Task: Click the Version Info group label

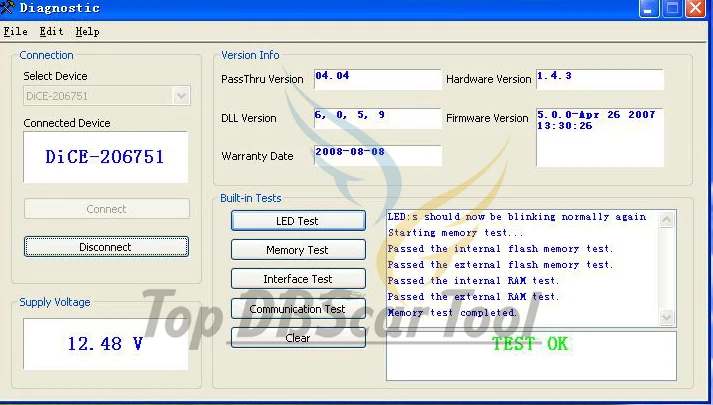Action: [x=250, y=55]
